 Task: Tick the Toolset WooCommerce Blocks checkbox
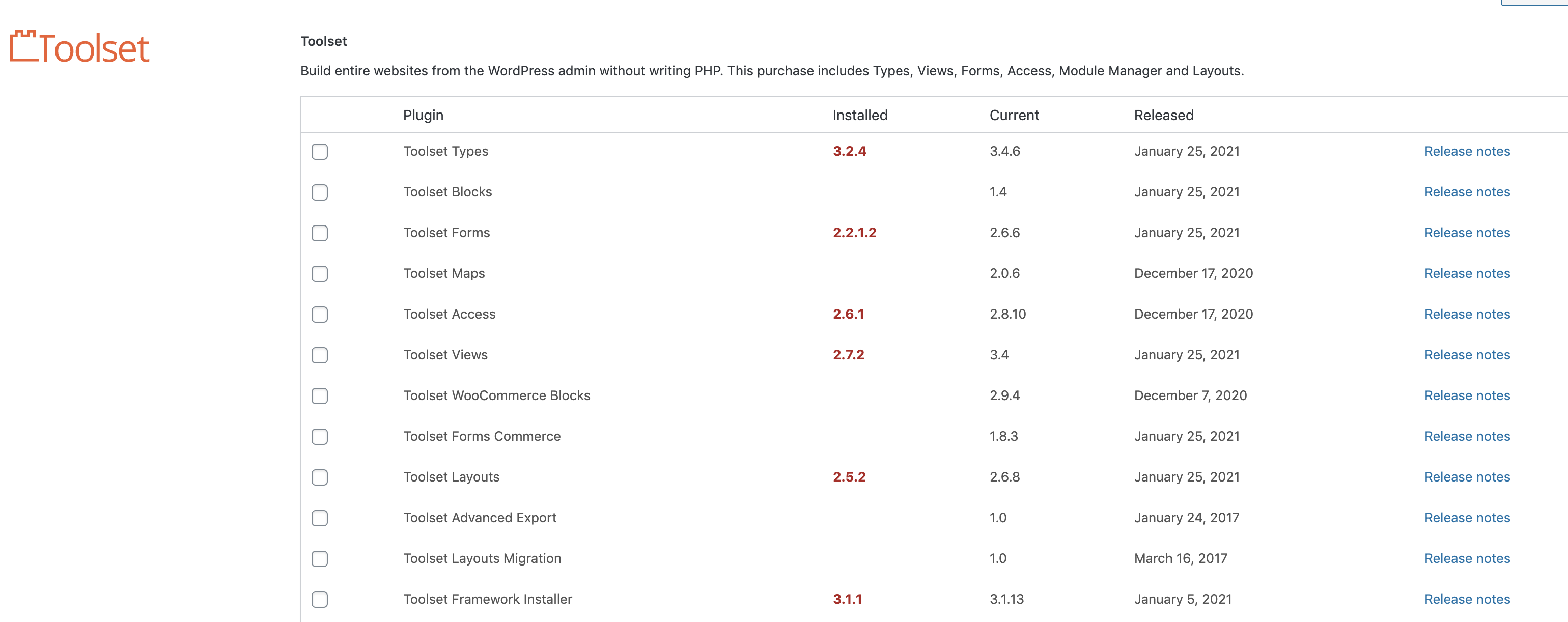[320, 396]
